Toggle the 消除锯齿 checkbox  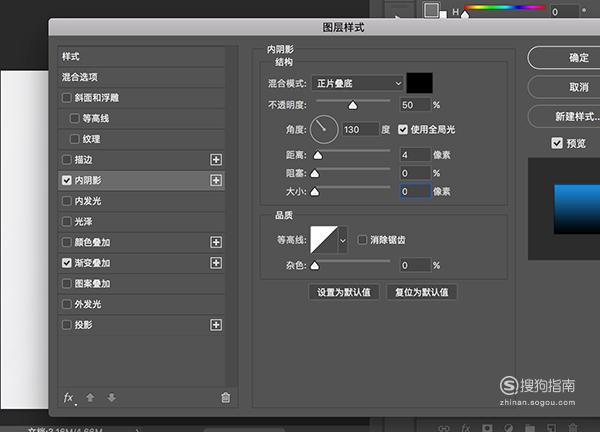pyautogui.click(x=362, y=240)
